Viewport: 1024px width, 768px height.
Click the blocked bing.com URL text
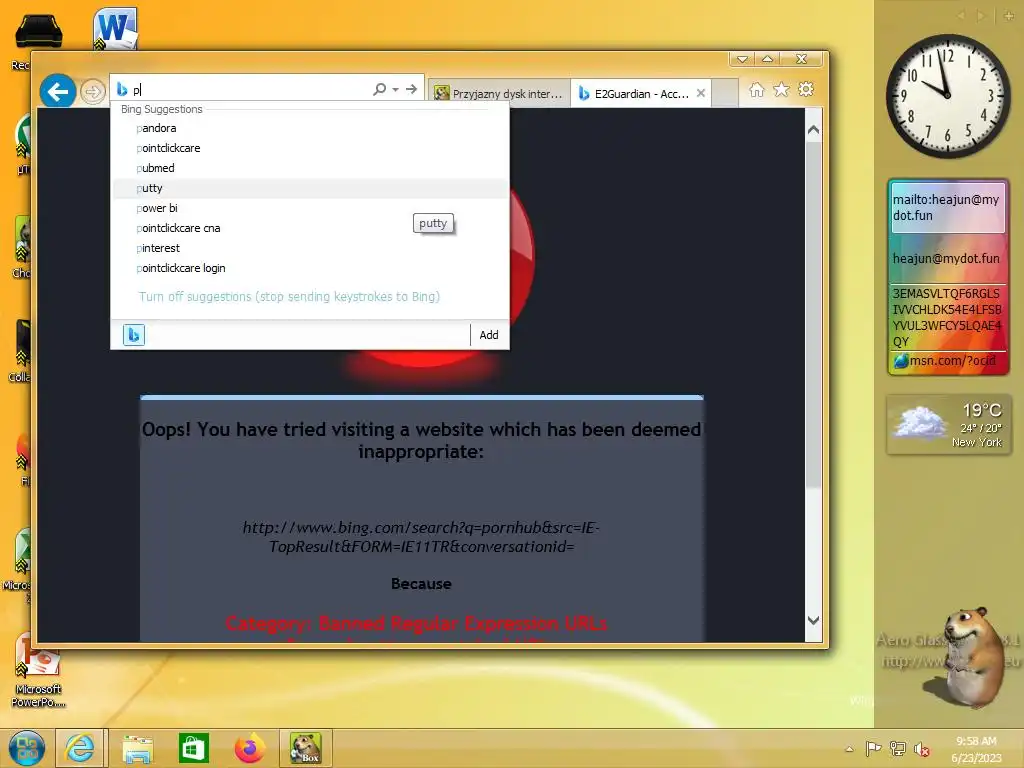pos(421,537)
